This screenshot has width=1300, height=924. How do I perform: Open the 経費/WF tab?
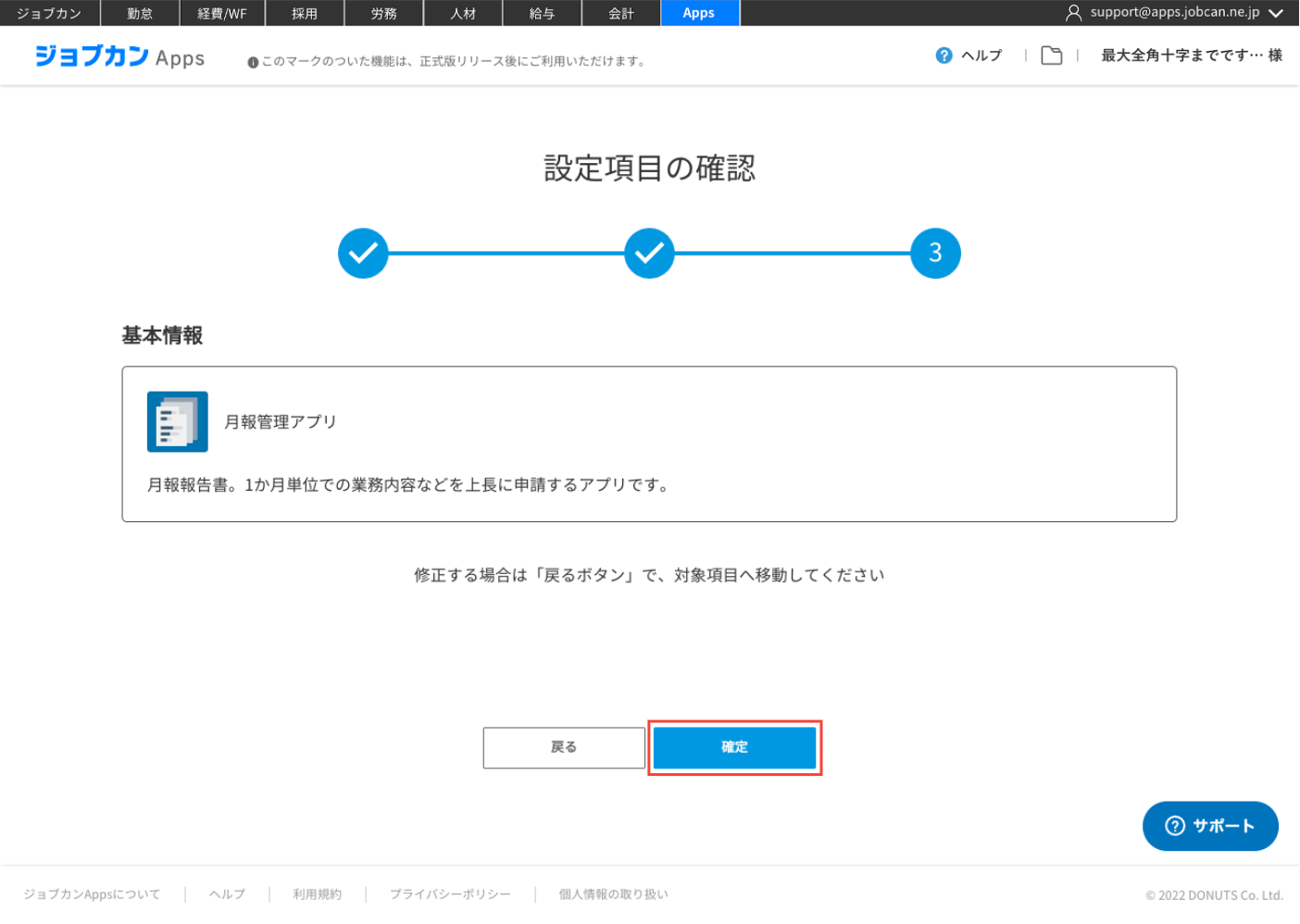222,13
